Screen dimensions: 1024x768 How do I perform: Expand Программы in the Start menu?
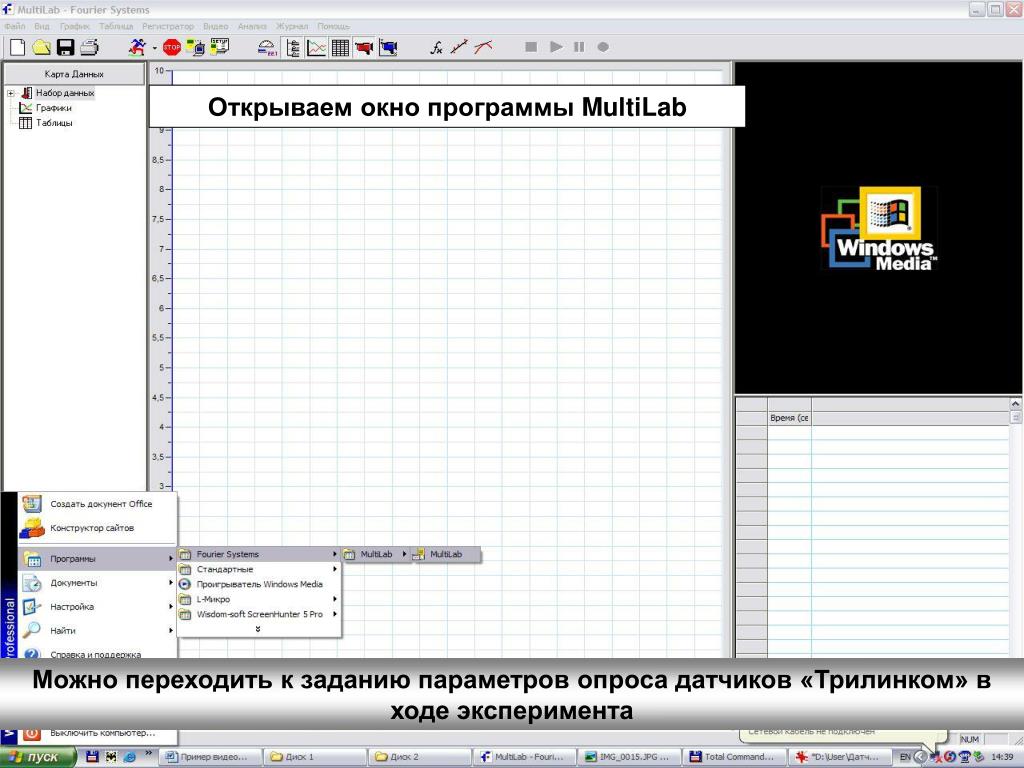[97, 559]
